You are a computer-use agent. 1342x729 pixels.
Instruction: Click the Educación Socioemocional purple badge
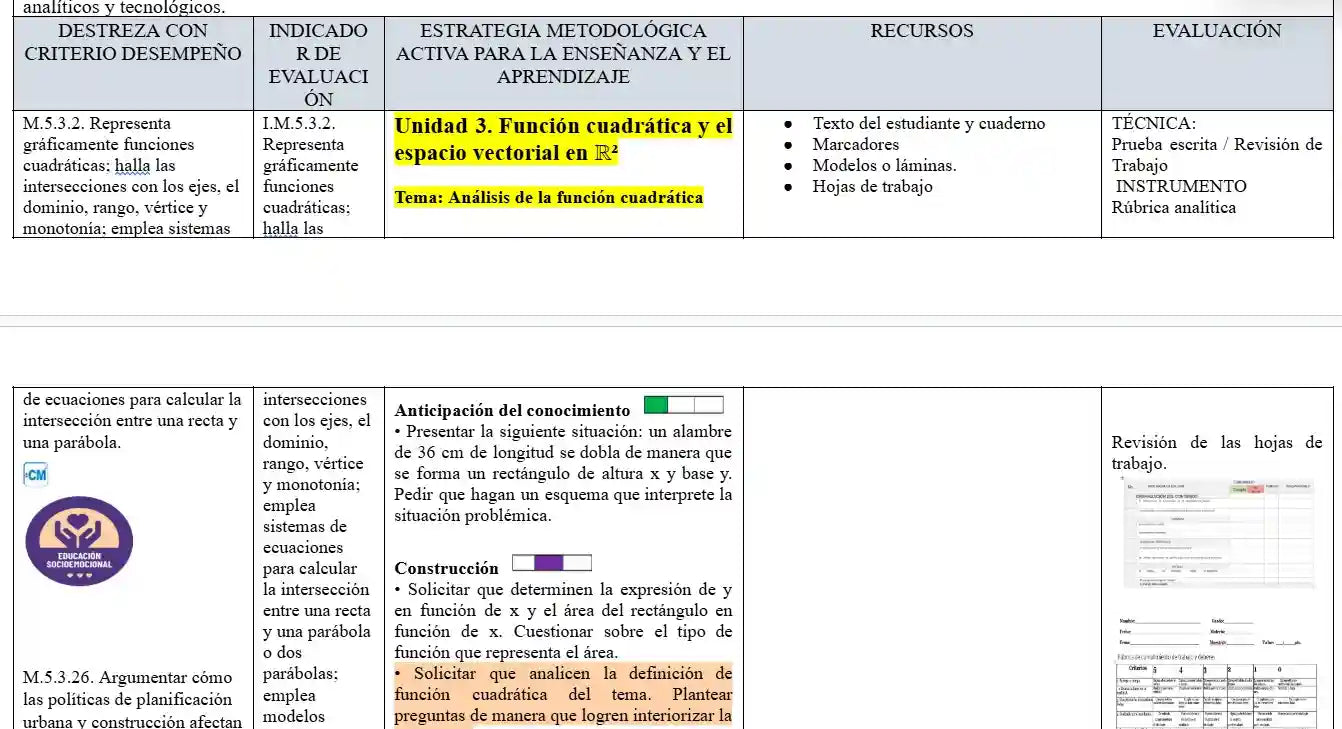[78, 541]
